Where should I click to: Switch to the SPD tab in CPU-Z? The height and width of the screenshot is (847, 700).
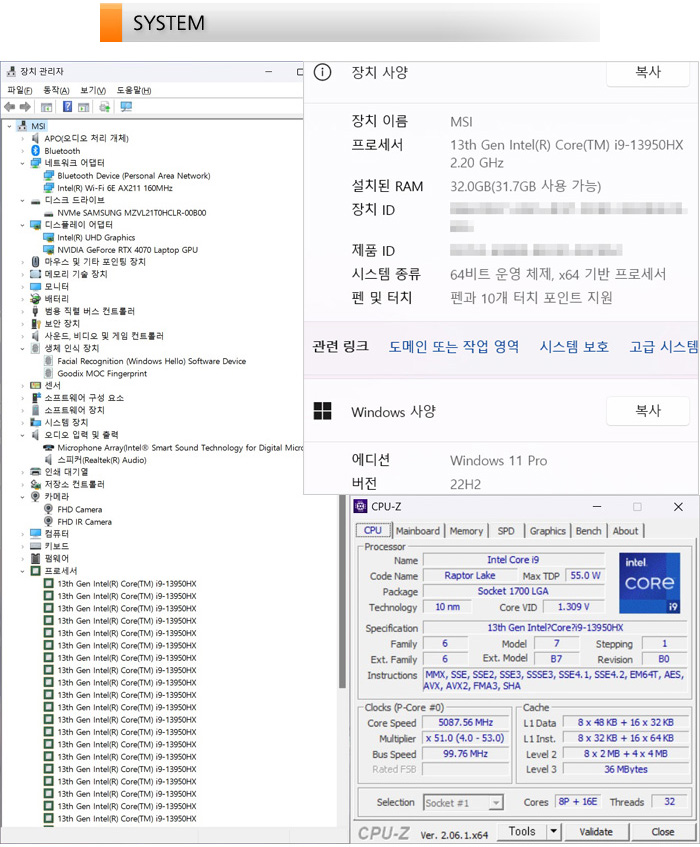click(x=506, y=531)
